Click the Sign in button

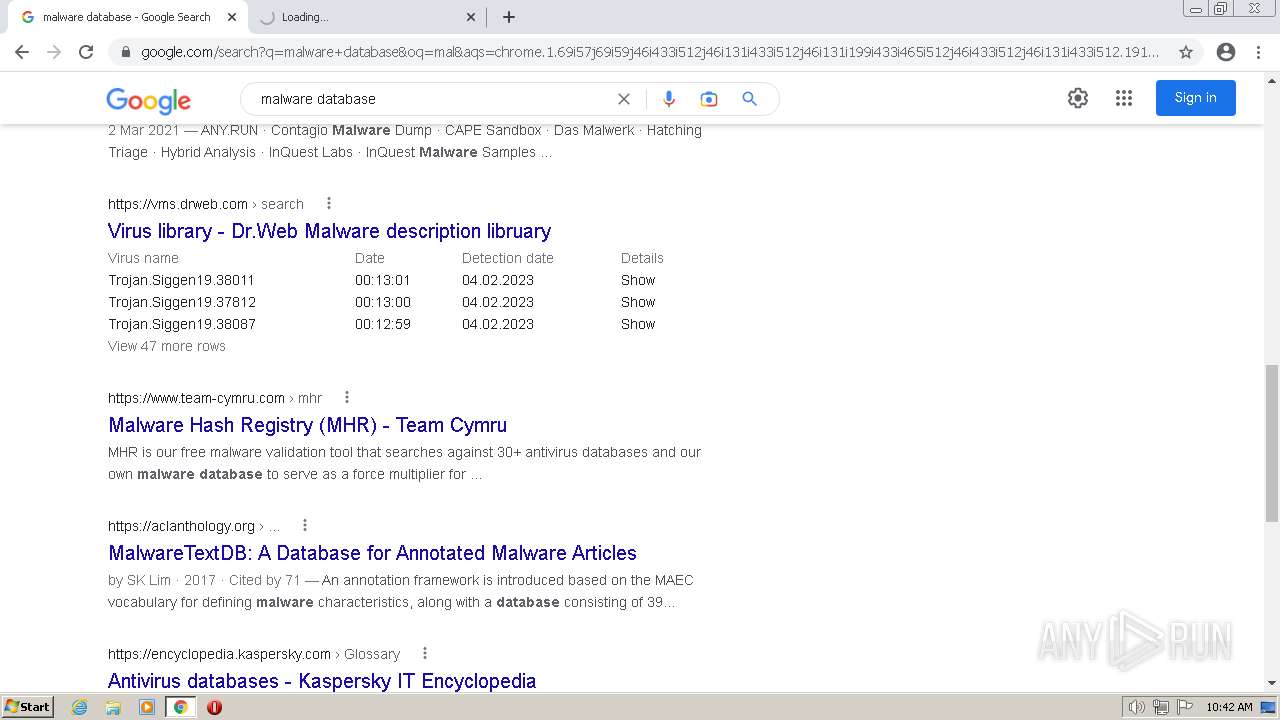pos(1196,98)
